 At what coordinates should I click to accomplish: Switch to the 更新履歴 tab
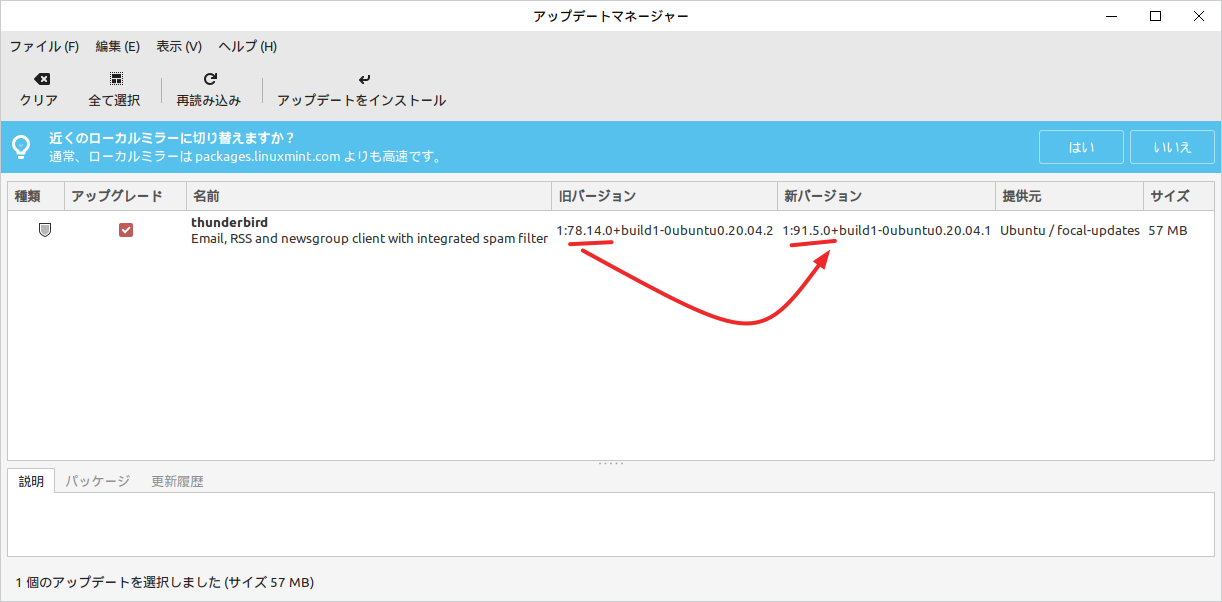tap(177, 481)
